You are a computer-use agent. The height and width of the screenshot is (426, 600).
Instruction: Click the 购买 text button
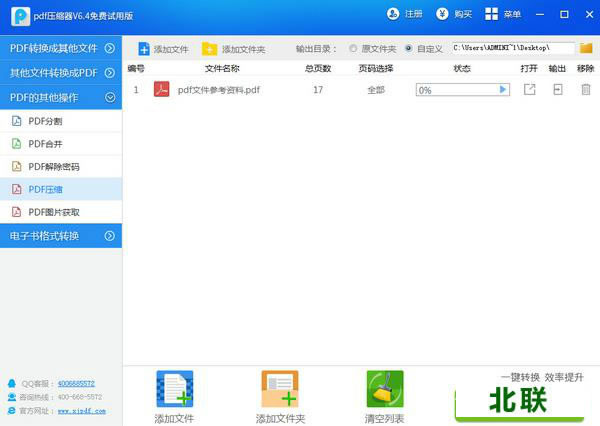pyautogui.click(x=463, y=14)
